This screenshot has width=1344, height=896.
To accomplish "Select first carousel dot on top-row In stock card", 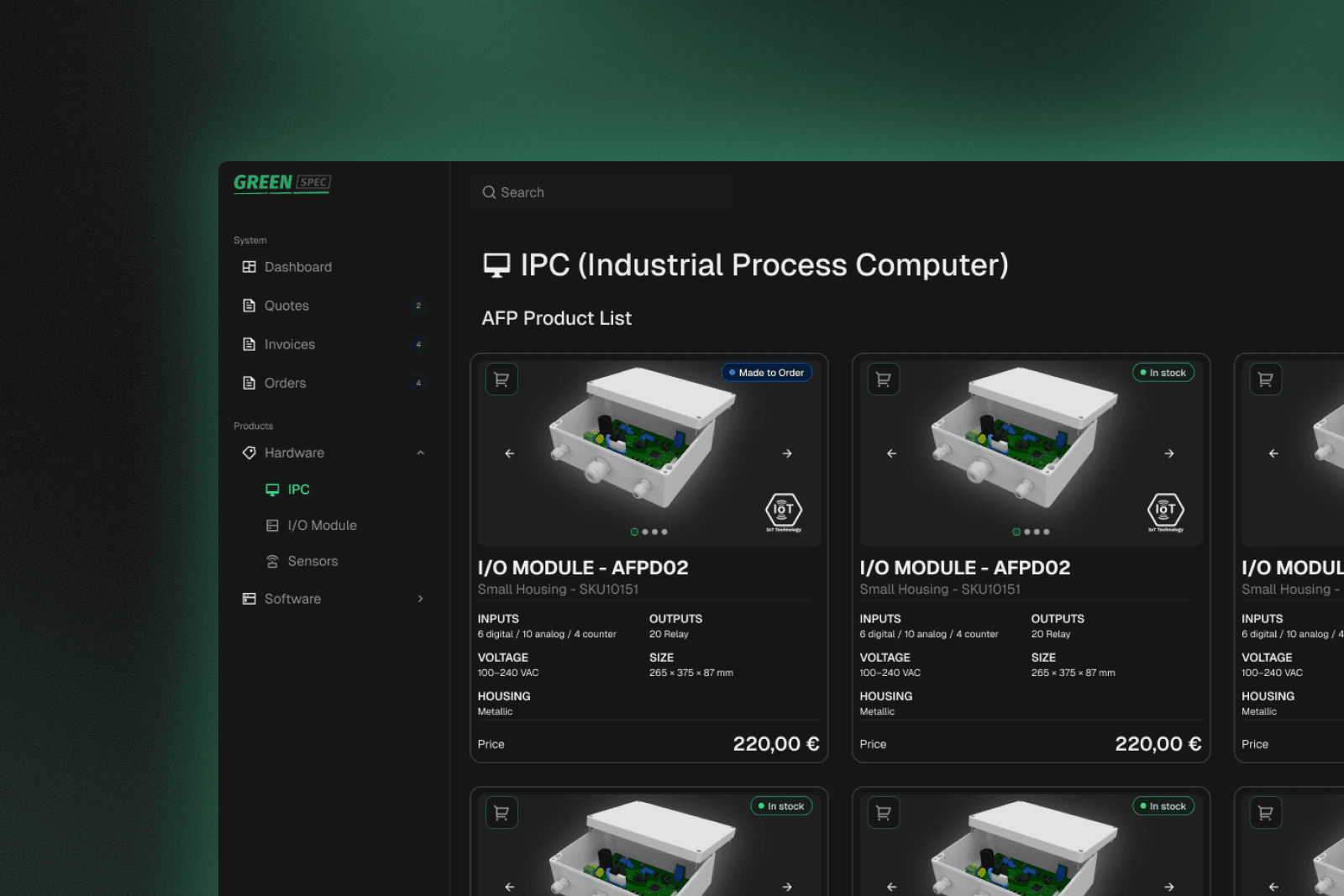I will pyautogui.click(x=1016, y=532).
